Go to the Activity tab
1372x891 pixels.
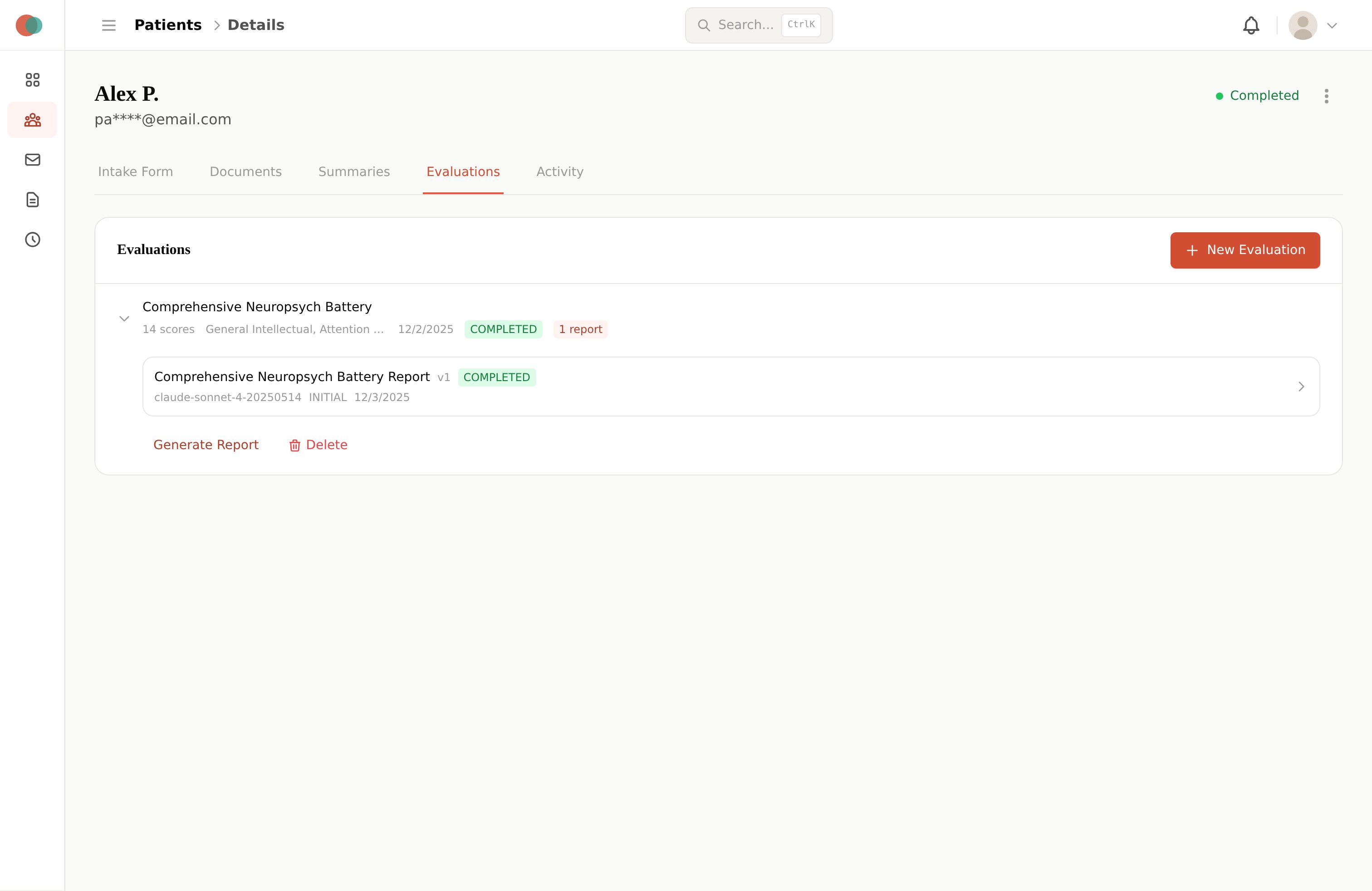[x=559, y=172]
